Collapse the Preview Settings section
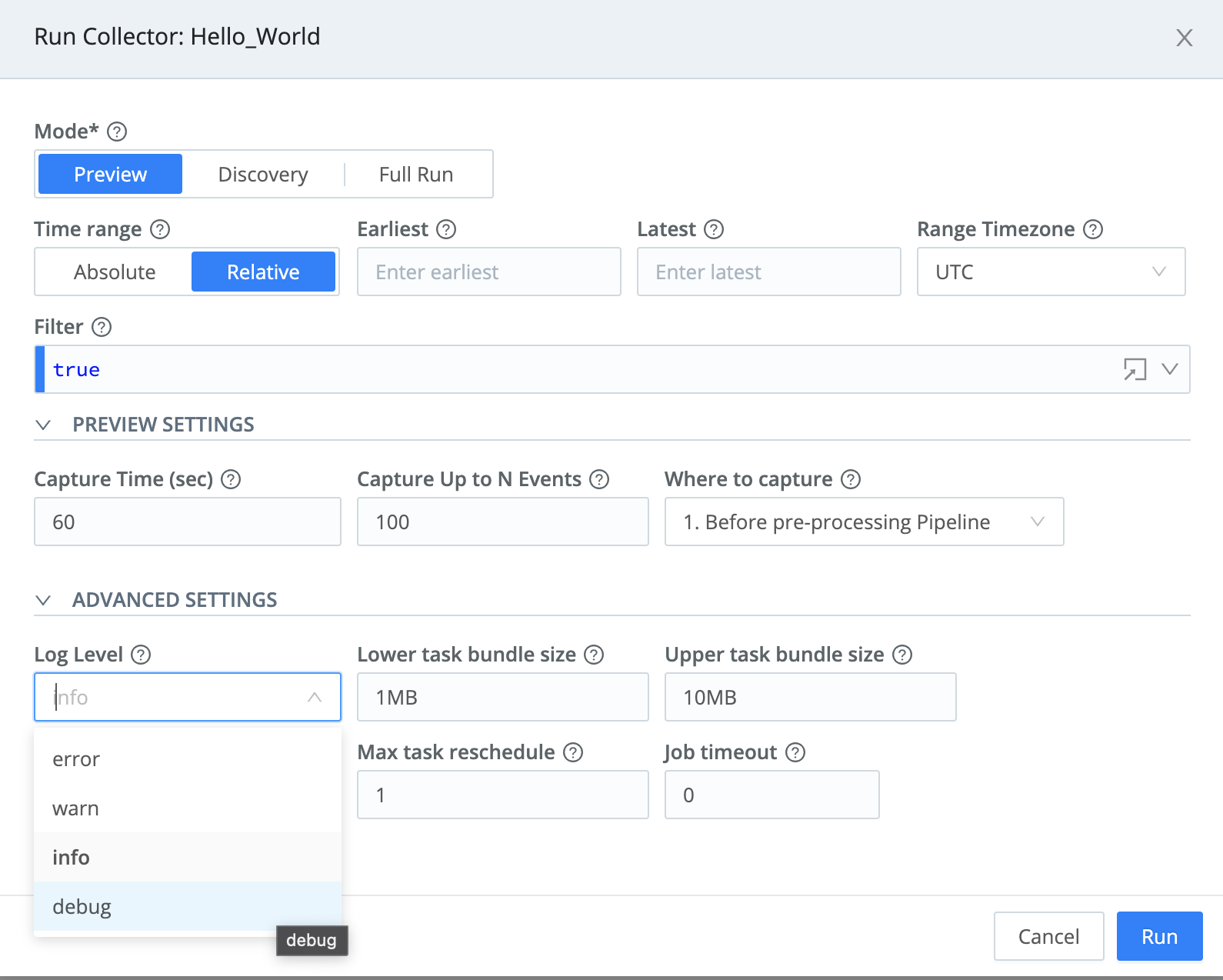1223x980 pixels. pos(44,425)
